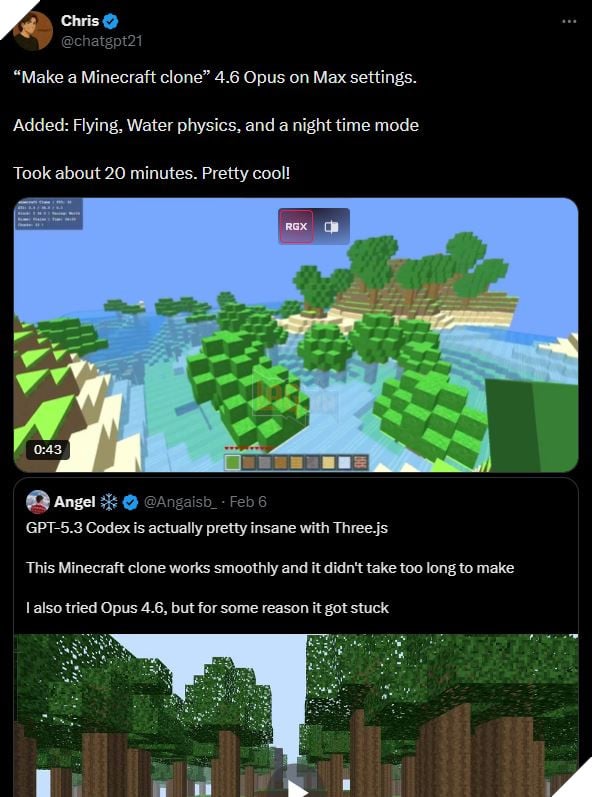The image size is (592, 797).
Task: Play the Minecraft clone video by Chris
Action: (296, 335)
